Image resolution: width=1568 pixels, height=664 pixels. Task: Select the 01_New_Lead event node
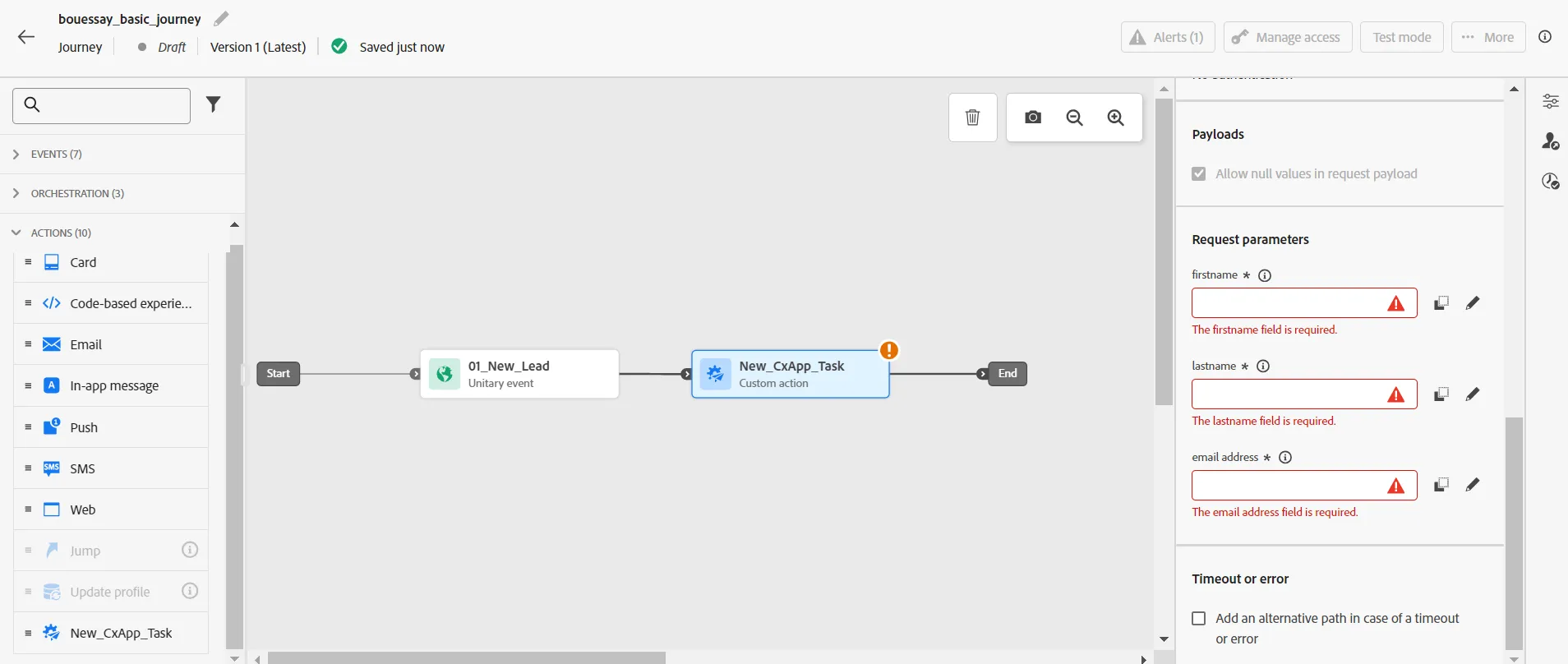point(519,374)
